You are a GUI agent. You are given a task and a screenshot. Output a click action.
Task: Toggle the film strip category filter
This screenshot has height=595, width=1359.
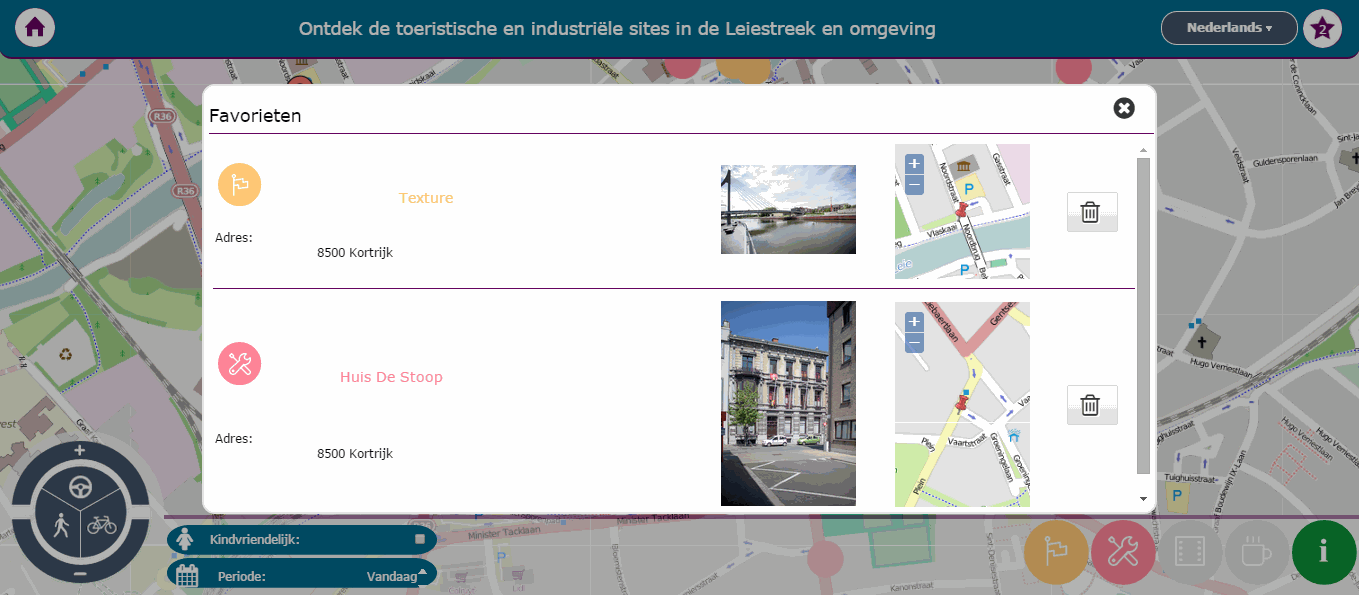point(1190,552)
